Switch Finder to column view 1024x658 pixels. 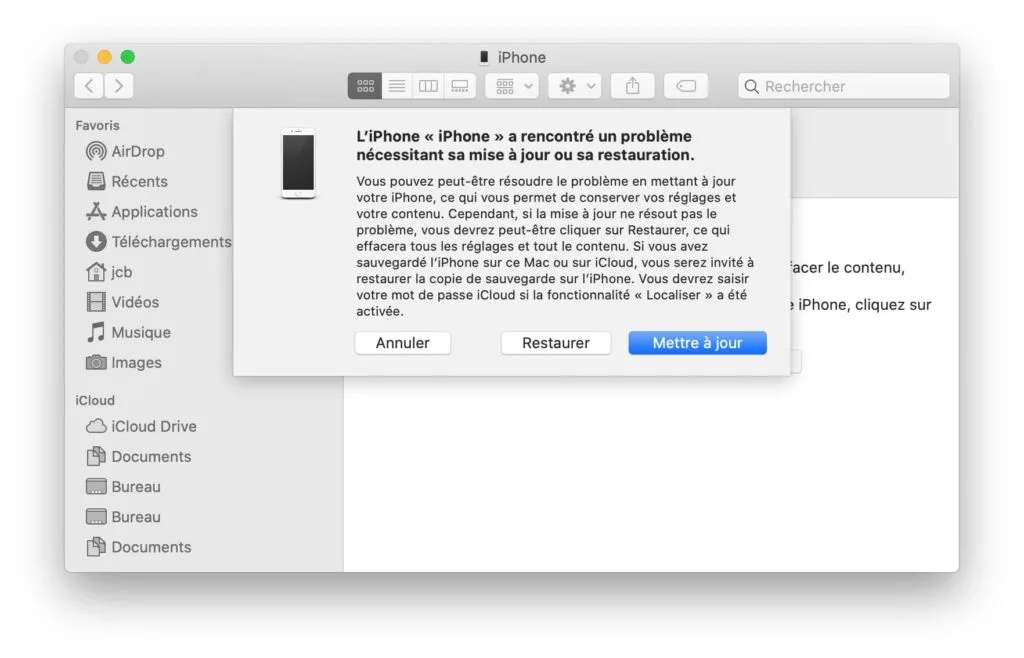[x=428, y=86]
